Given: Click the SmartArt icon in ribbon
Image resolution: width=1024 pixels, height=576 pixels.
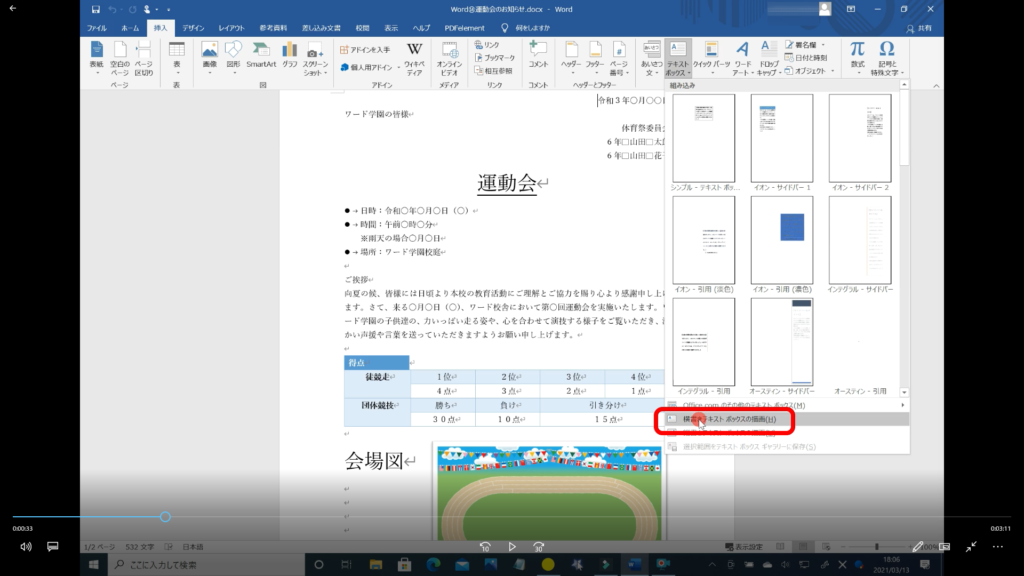Looking at the screenshot, I should [x=261, y=55].
